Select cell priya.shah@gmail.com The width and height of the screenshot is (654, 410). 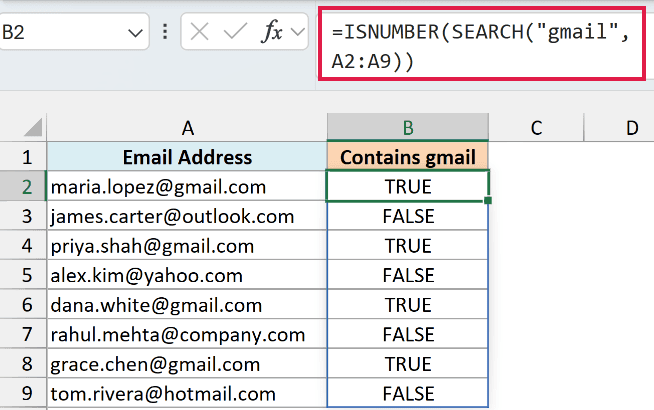tap(187, 246)
